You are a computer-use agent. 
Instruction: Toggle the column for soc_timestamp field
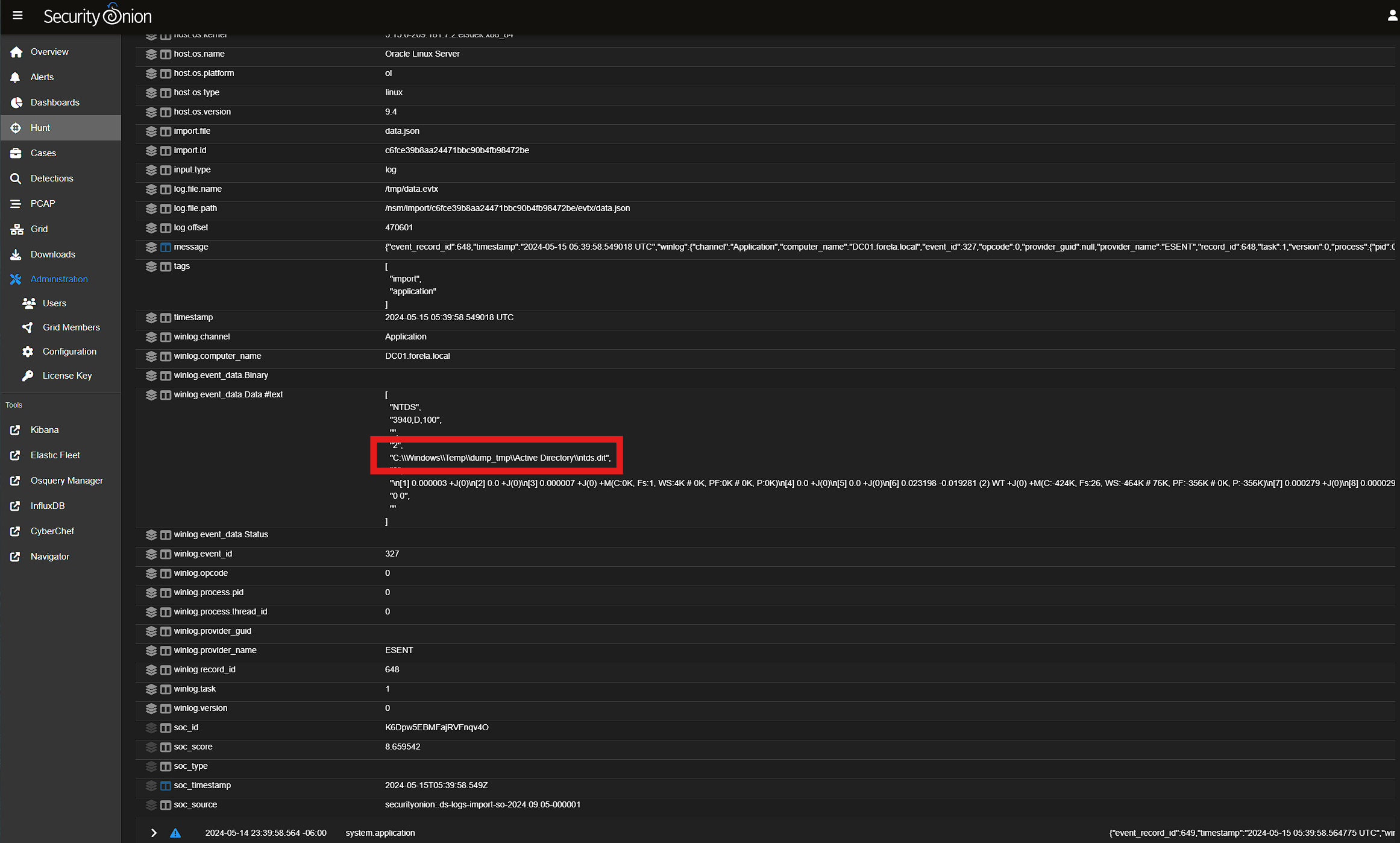(166, 786)
